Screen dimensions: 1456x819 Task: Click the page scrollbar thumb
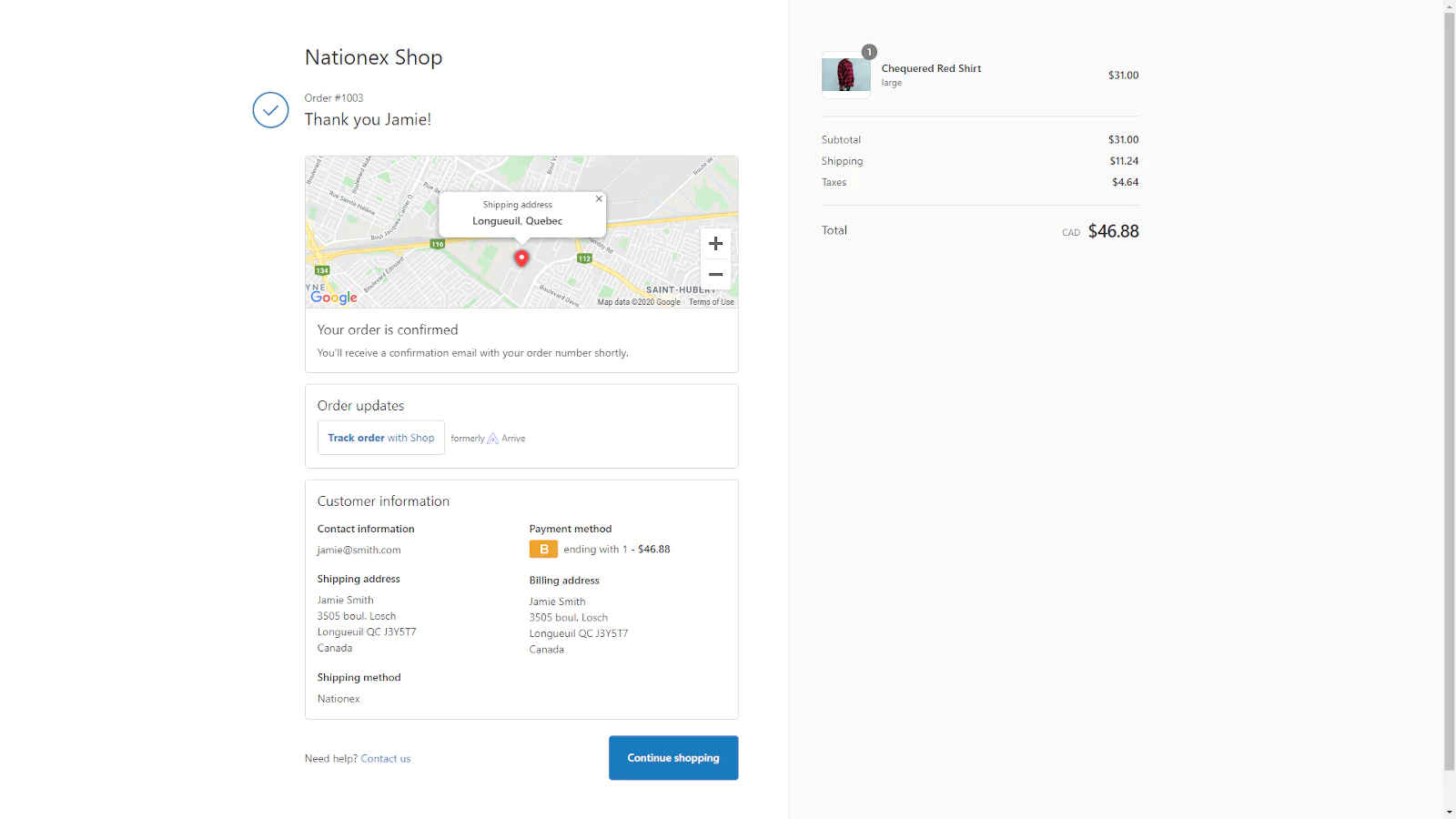(x=1450, y=391)
